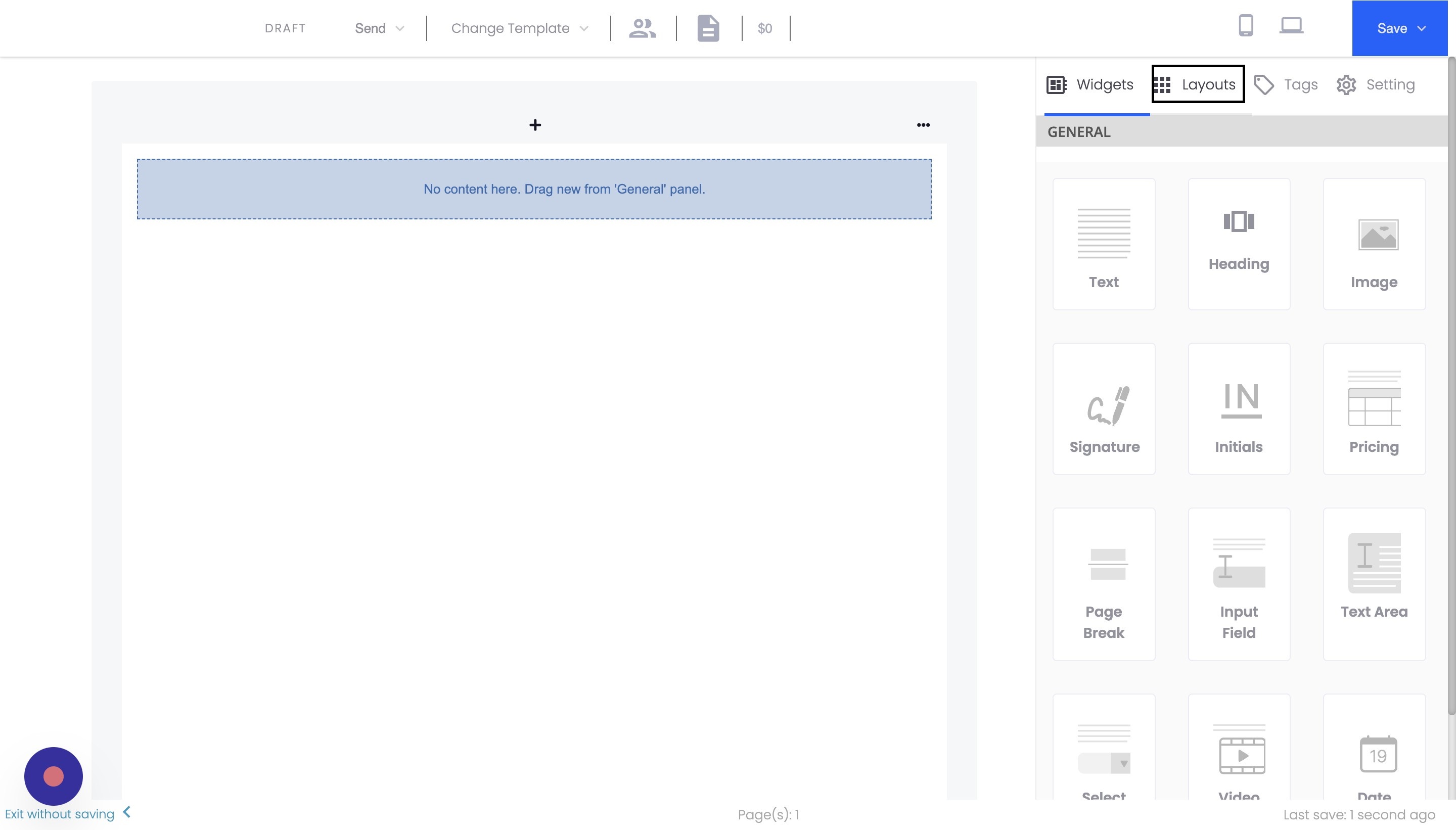
Task: Click Exit without saving link
Action: tap(60, 813)
